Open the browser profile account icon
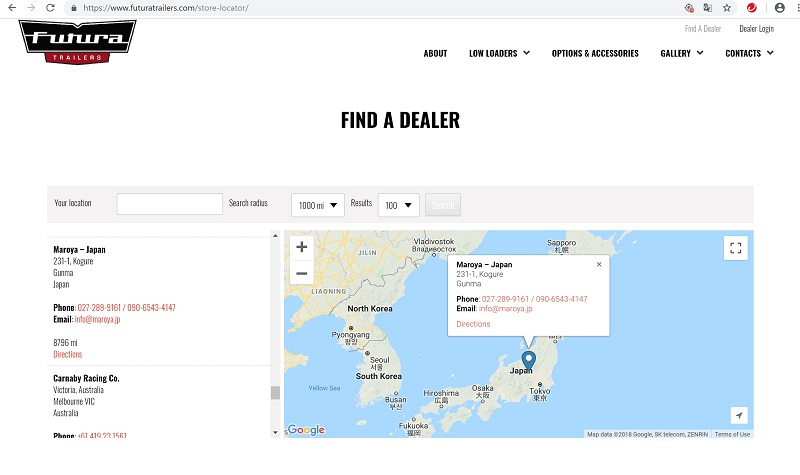The height and width of the screenshot is (475, 800). click(x=780, y=8)
